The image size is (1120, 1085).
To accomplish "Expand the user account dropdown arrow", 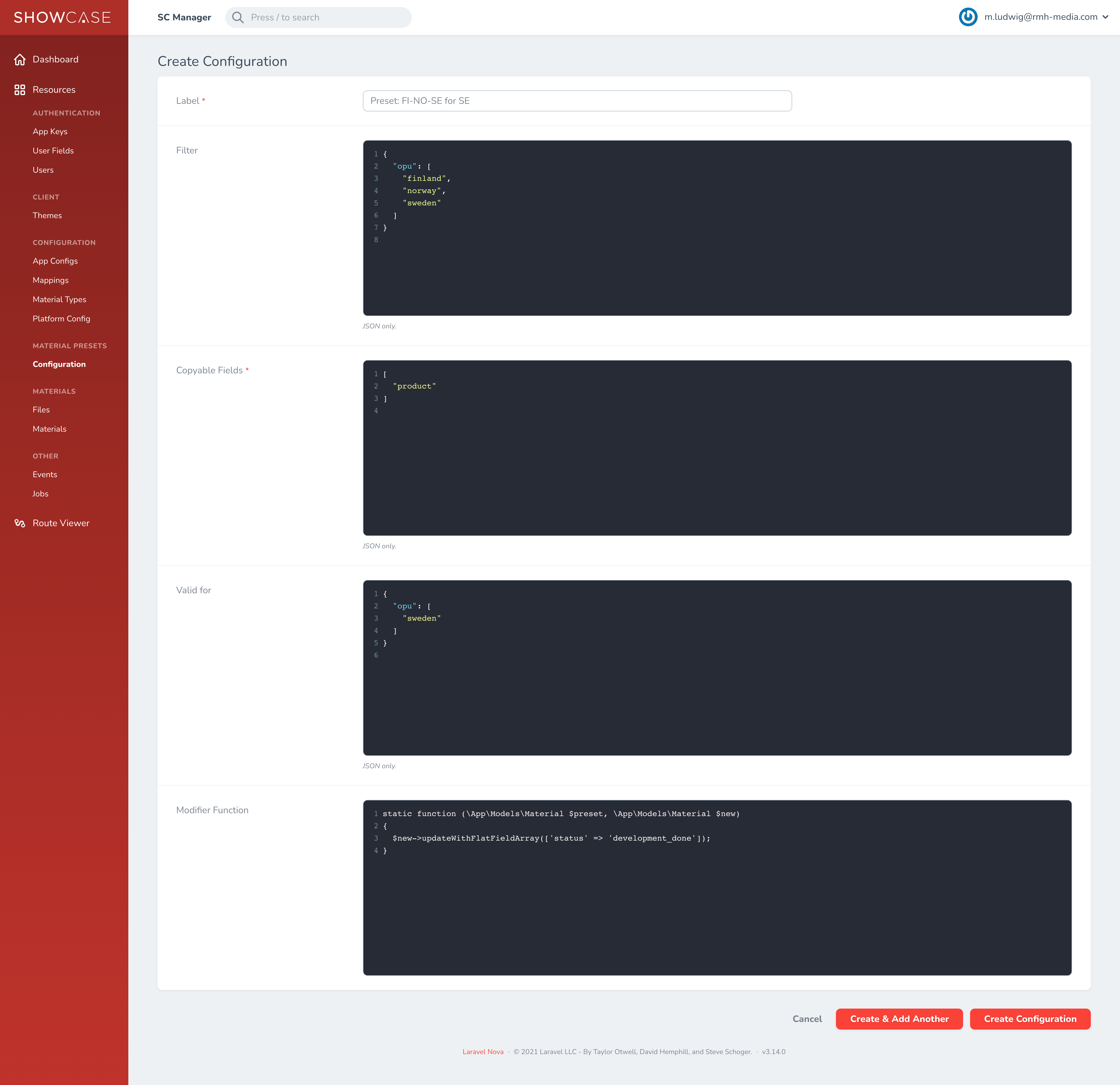I will (x=1105, y=17).
